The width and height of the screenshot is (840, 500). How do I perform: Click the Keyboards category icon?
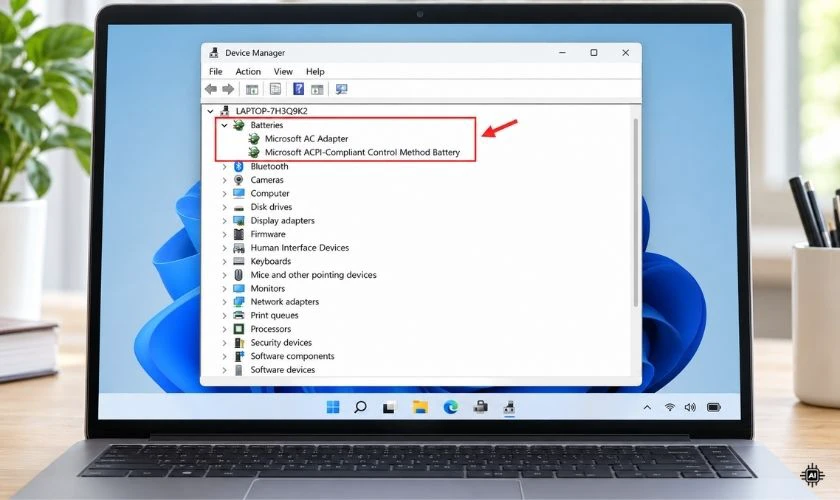coord(239,261)
